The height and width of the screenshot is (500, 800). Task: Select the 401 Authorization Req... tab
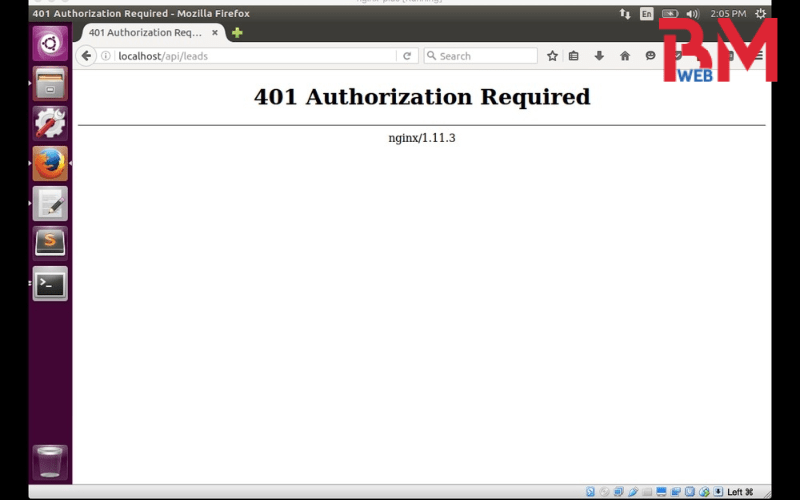click(x=153, y=33)
